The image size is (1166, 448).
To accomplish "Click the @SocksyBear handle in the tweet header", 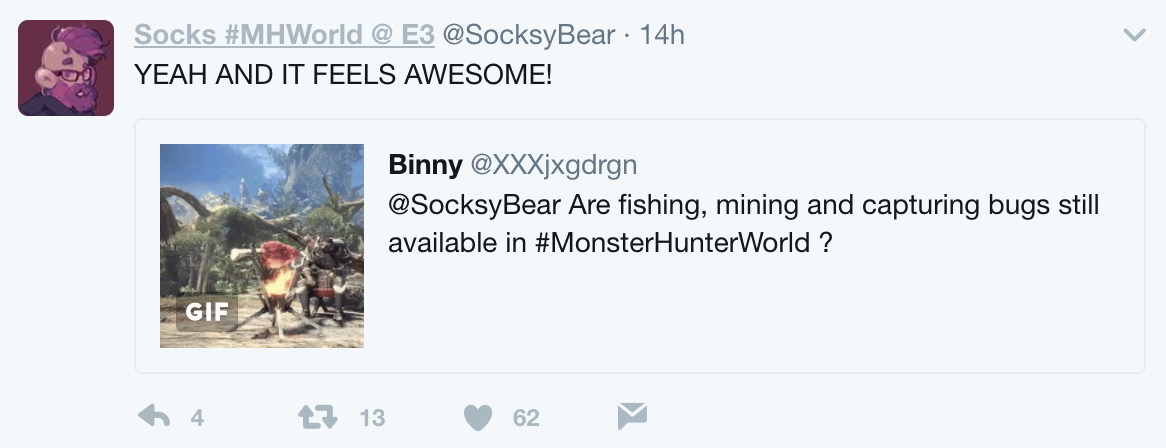I will [x=528, y=35].
